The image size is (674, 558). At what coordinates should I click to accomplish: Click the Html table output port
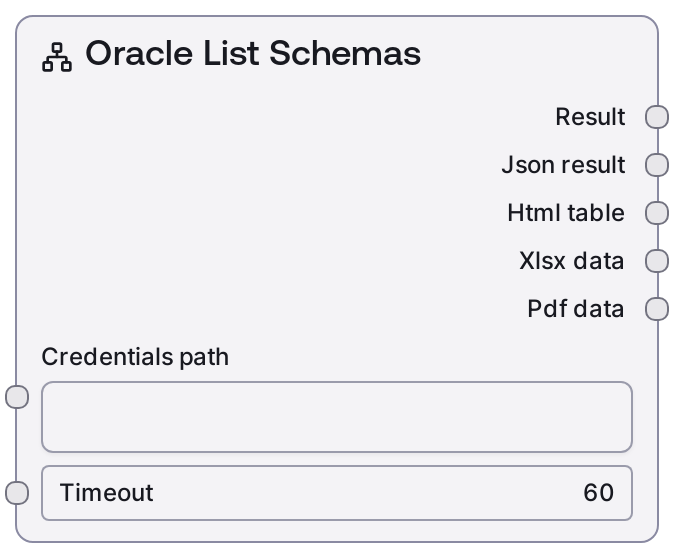pos(656,213)
